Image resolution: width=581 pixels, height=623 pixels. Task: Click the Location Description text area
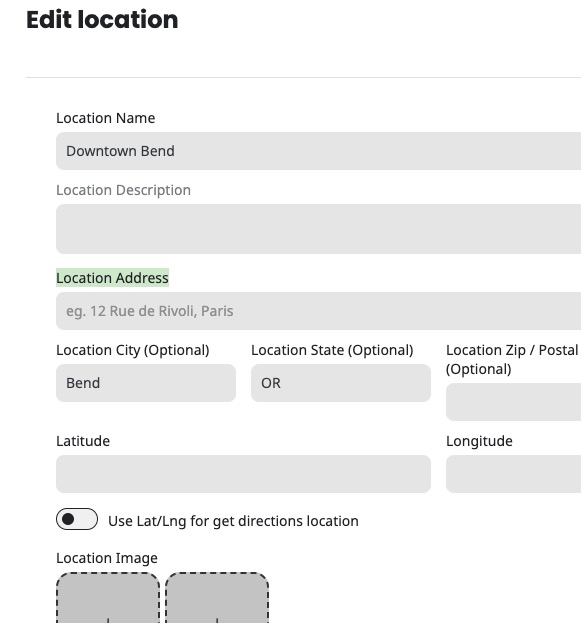point(318,229)
